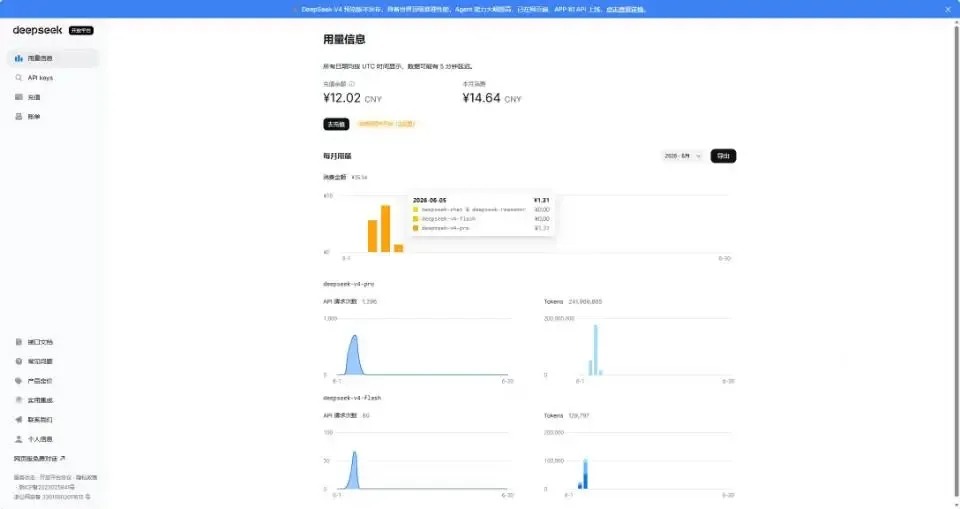The width and height of the screenshot is (960, 509).
Task: Click the deepseek-v4-flash section heading
Action: [352, 398]
